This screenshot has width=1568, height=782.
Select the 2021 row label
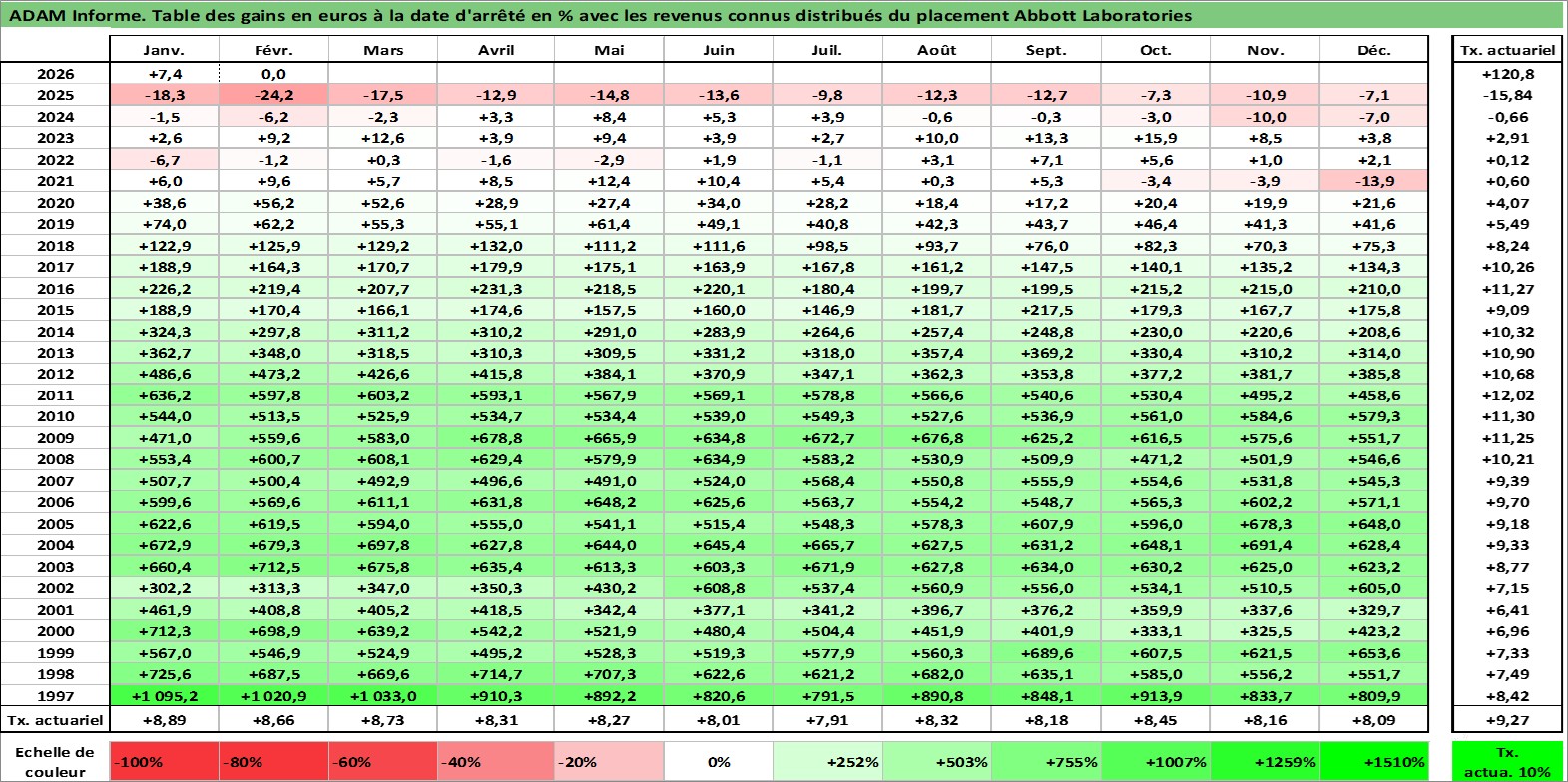click(56, 181)
